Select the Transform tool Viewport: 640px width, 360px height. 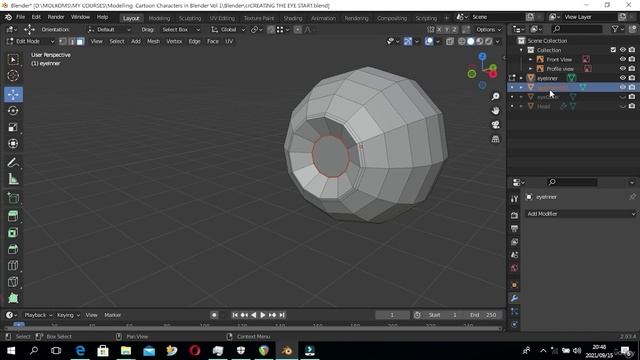(13, 143)
